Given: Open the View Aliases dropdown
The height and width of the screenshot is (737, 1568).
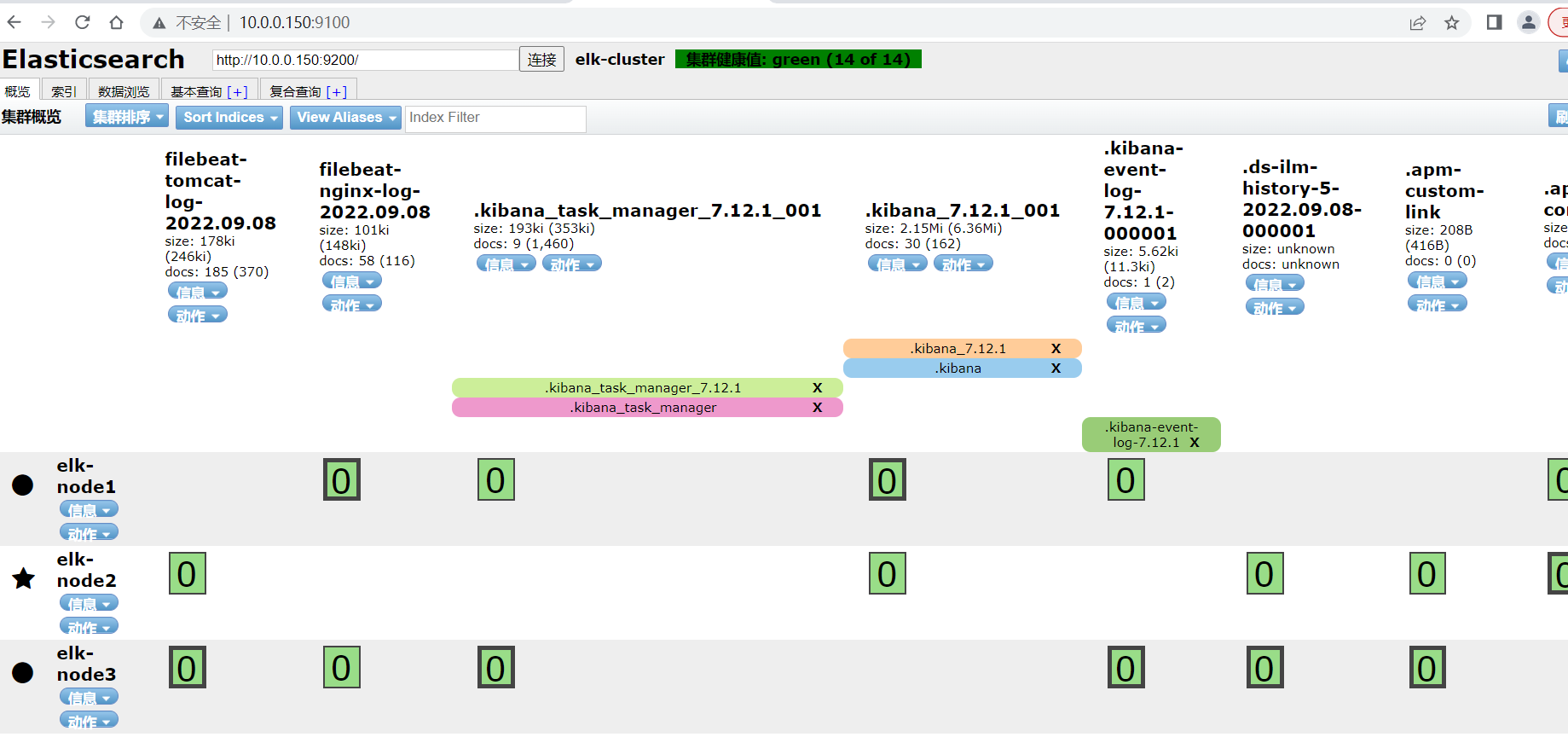Looking at the screenshot, I should [x=346, y=118].
